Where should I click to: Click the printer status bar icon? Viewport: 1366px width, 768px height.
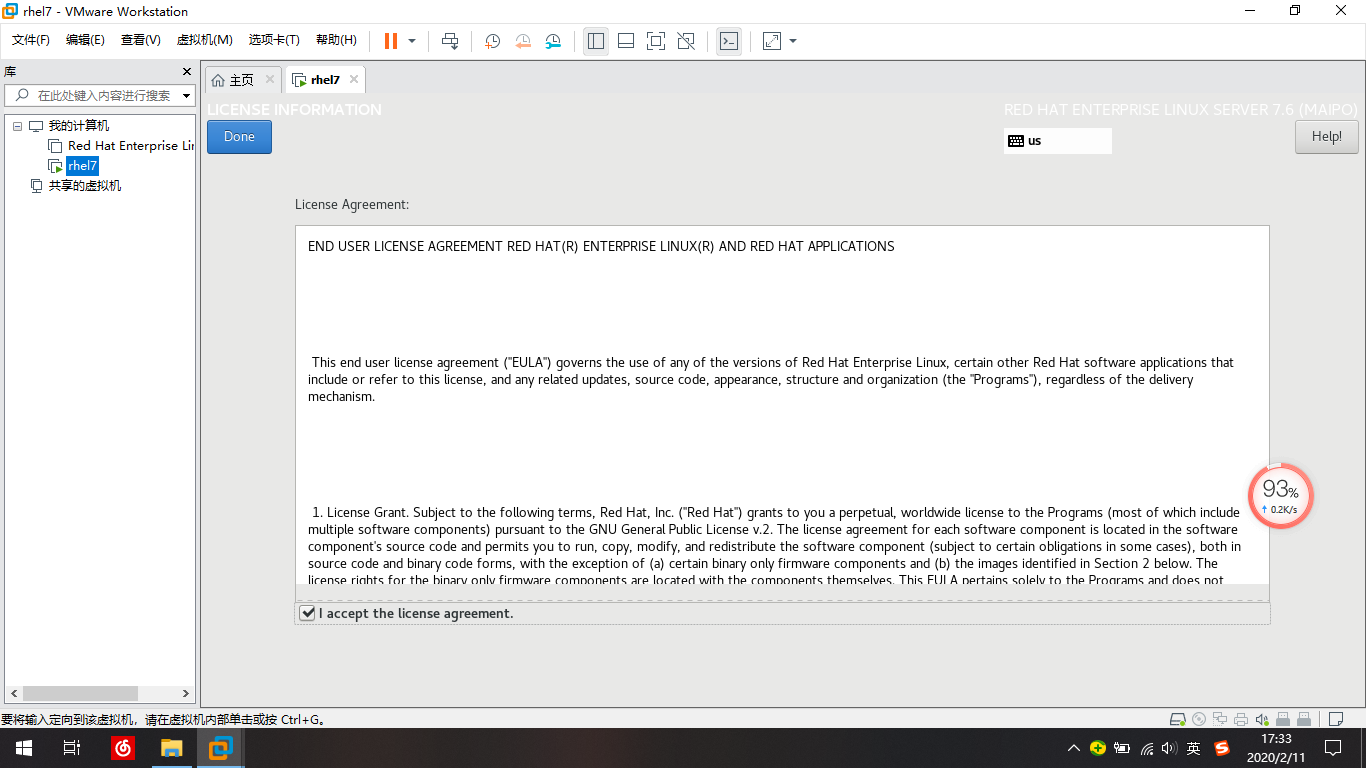1241,719
